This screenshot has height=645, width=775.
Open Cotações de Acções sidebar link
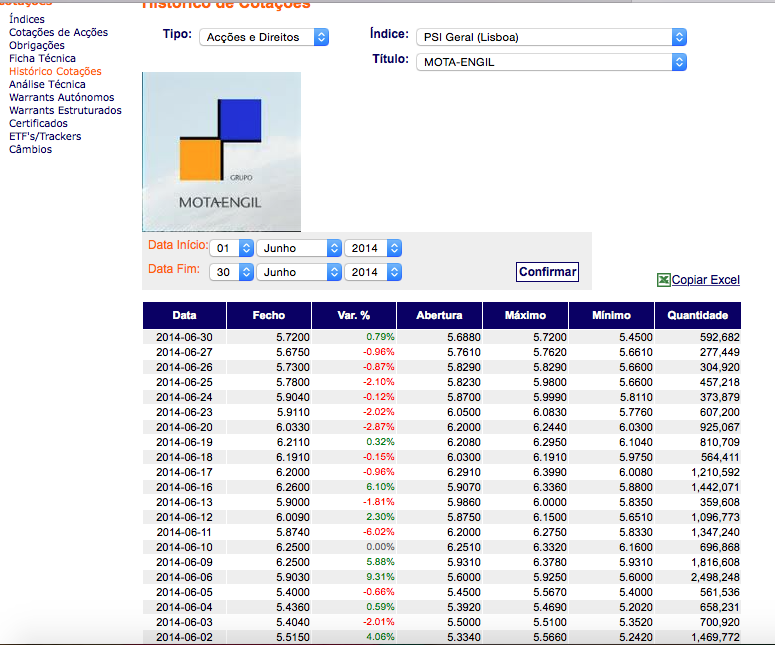coord(58,33)
